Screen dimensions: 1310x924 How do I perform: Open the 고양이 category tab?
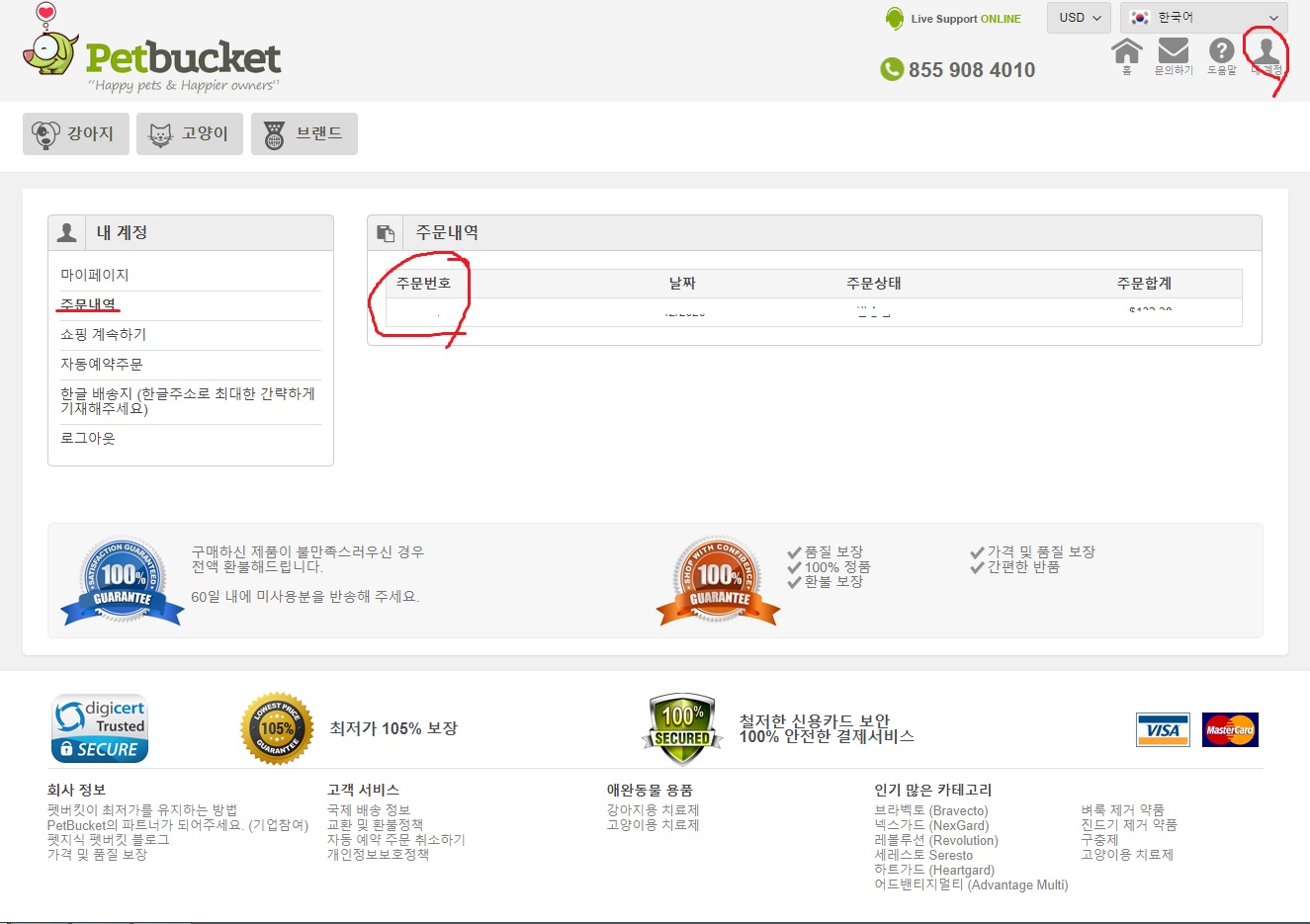coord(190,133)
